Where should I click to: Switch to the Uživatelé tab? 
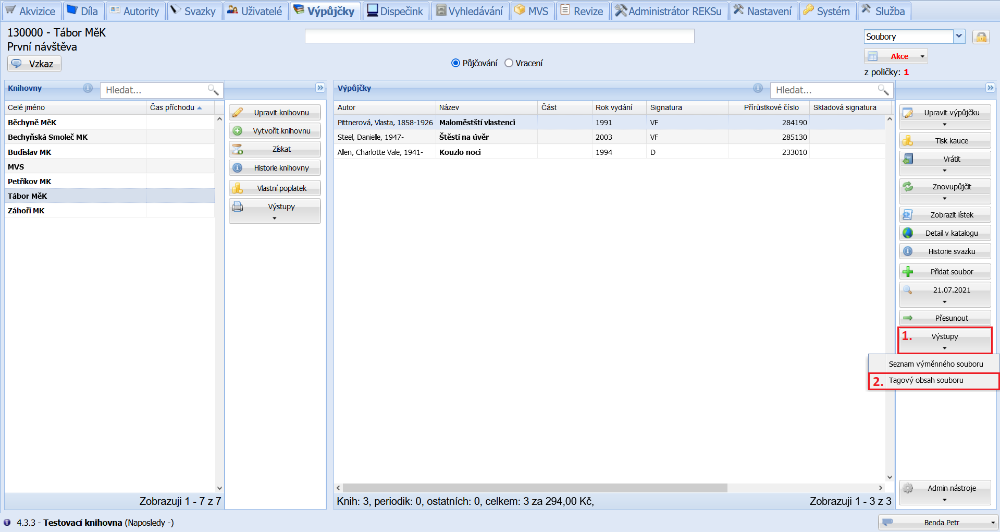pyautogui.click(x=254, y=11)
